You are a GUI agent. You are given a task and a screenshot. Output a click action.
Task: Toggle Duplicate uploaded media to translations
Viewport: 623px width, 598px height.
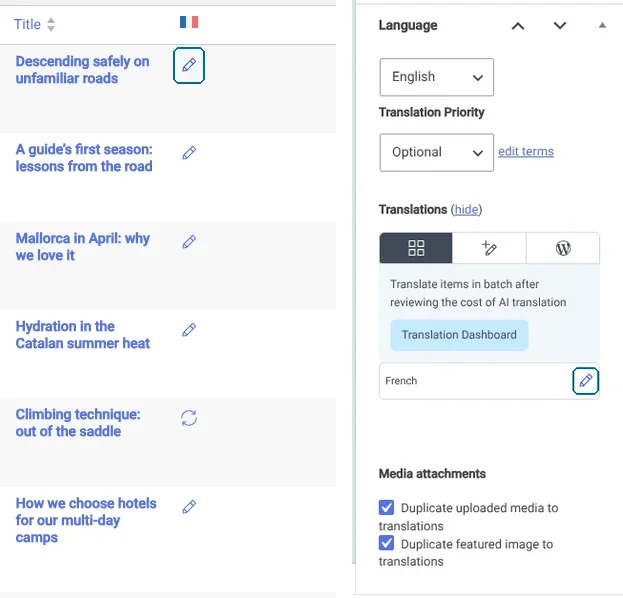(x=386, y=507)
